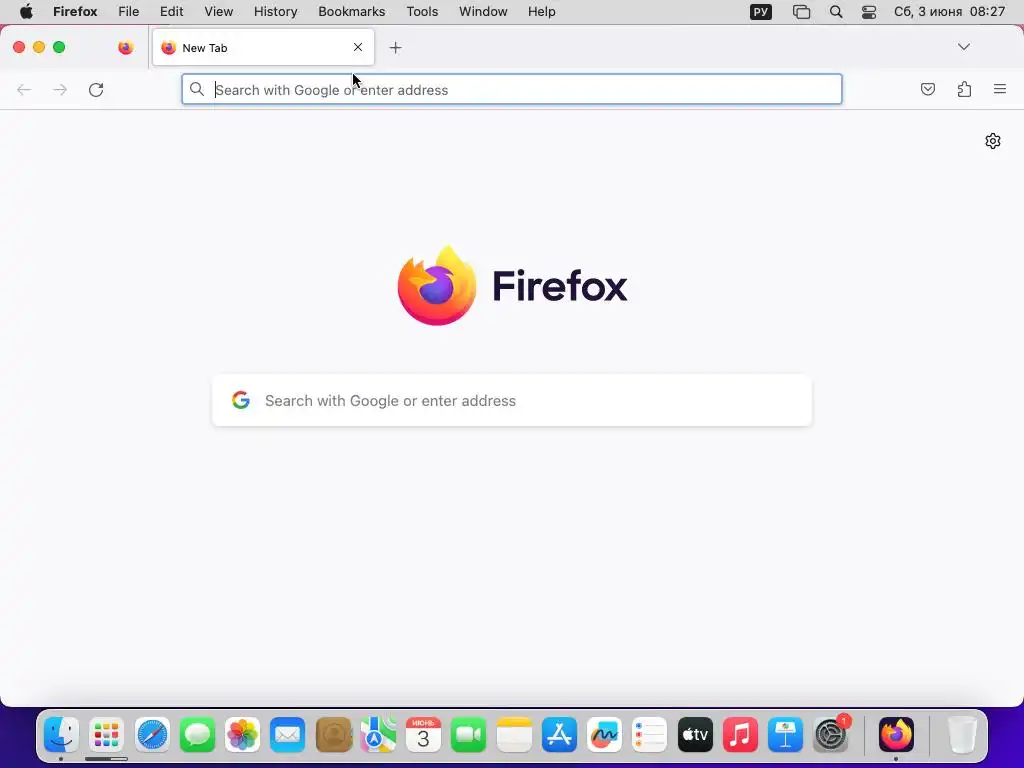Screen dimensions: 1024x768
Task: Open the Bookmarks menu
Action: coord(352,12)
